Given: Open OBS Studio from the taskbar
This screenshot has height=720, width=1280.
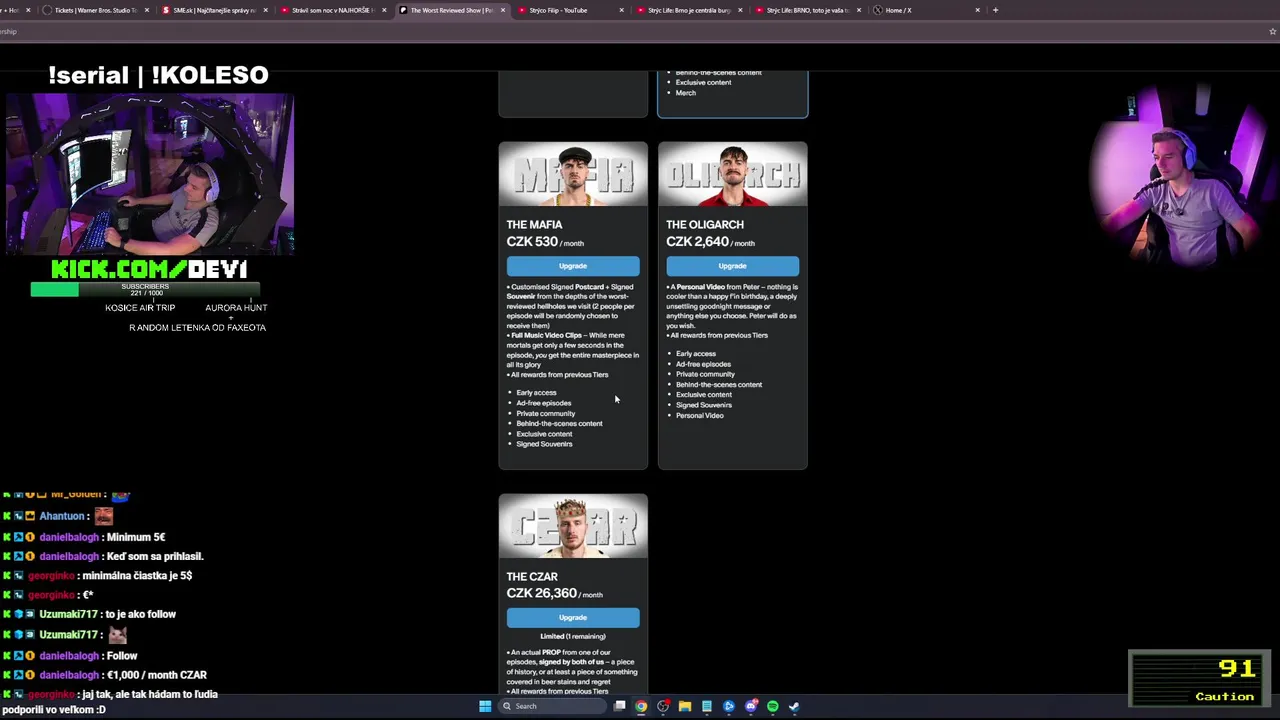Looking at the screenshot, I should click(x=663, y=706).
